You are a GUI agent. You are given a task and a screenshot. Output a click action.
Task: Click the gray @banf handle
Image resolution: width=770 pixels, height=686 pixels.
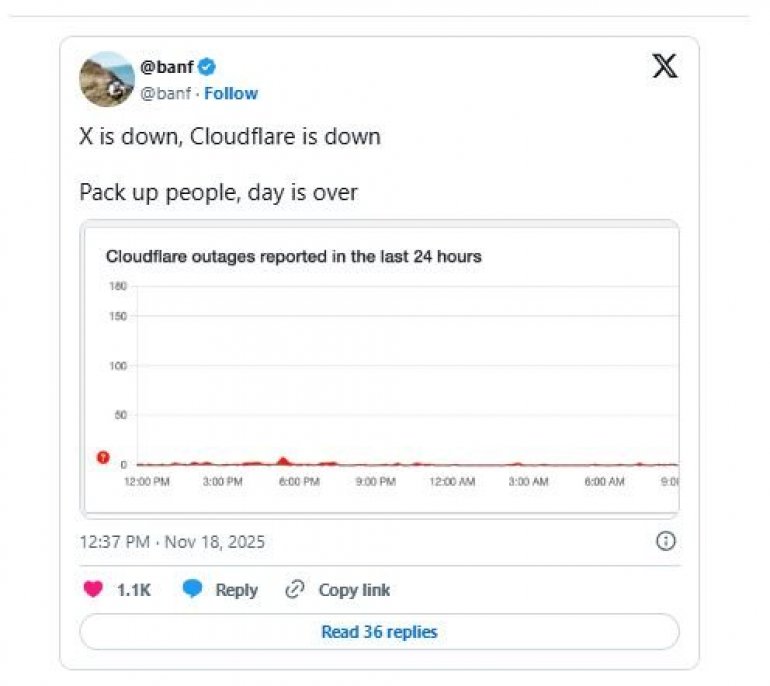(x=165, y=93)
